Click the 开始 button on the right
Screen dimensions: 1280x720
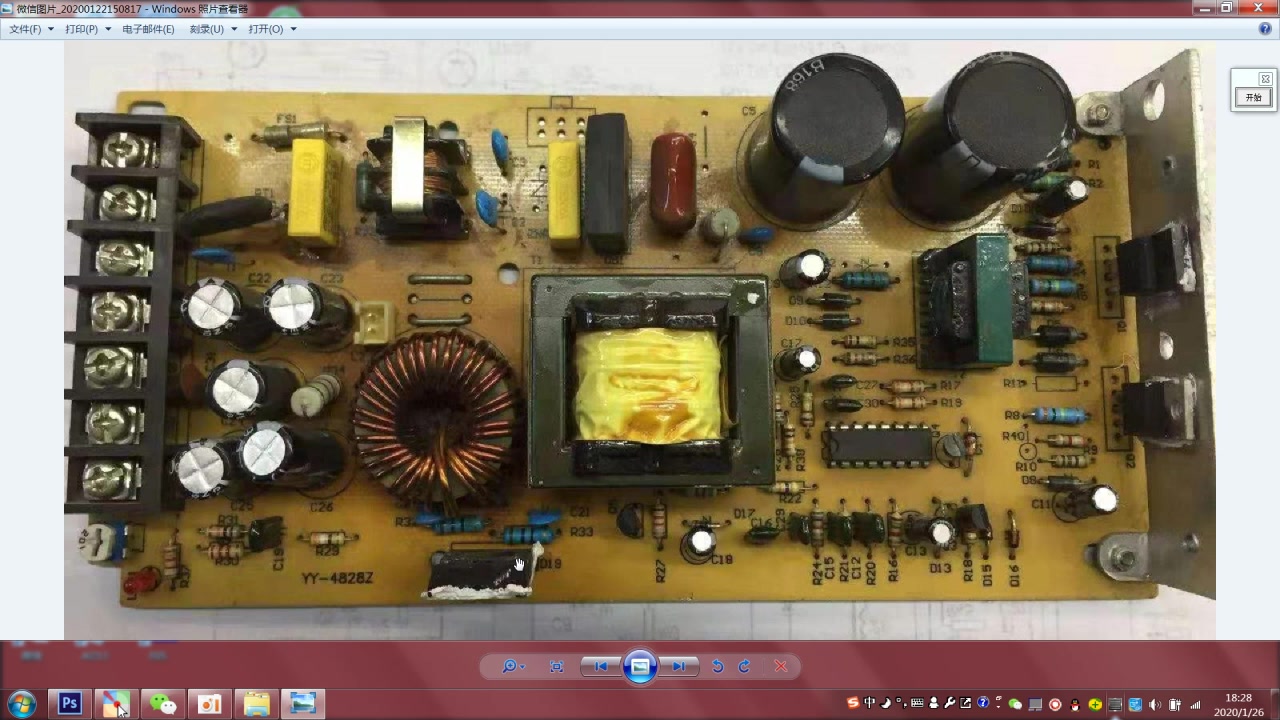click(x=1252, y=97)
